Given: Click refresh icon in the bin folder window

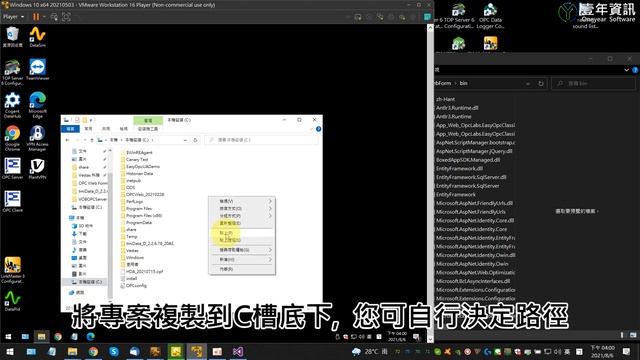Looking at the screenshot, I should point(541,83).
